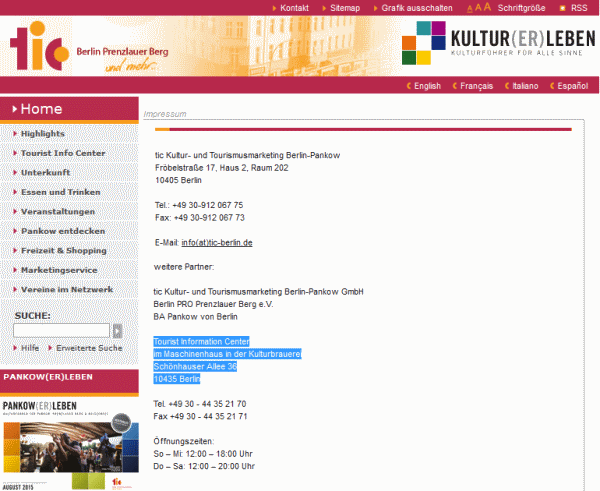Open the Sitemap link

(x=345, y=8)
